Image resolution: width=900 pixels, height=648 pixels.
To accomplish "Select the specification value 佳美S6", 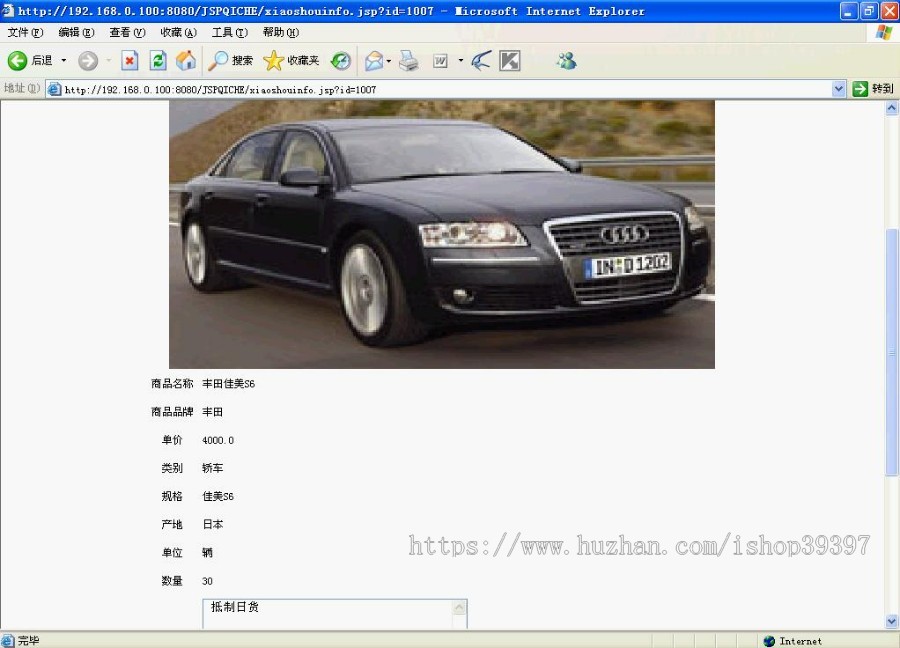I will pyautogui.click(x=218, y=496).
